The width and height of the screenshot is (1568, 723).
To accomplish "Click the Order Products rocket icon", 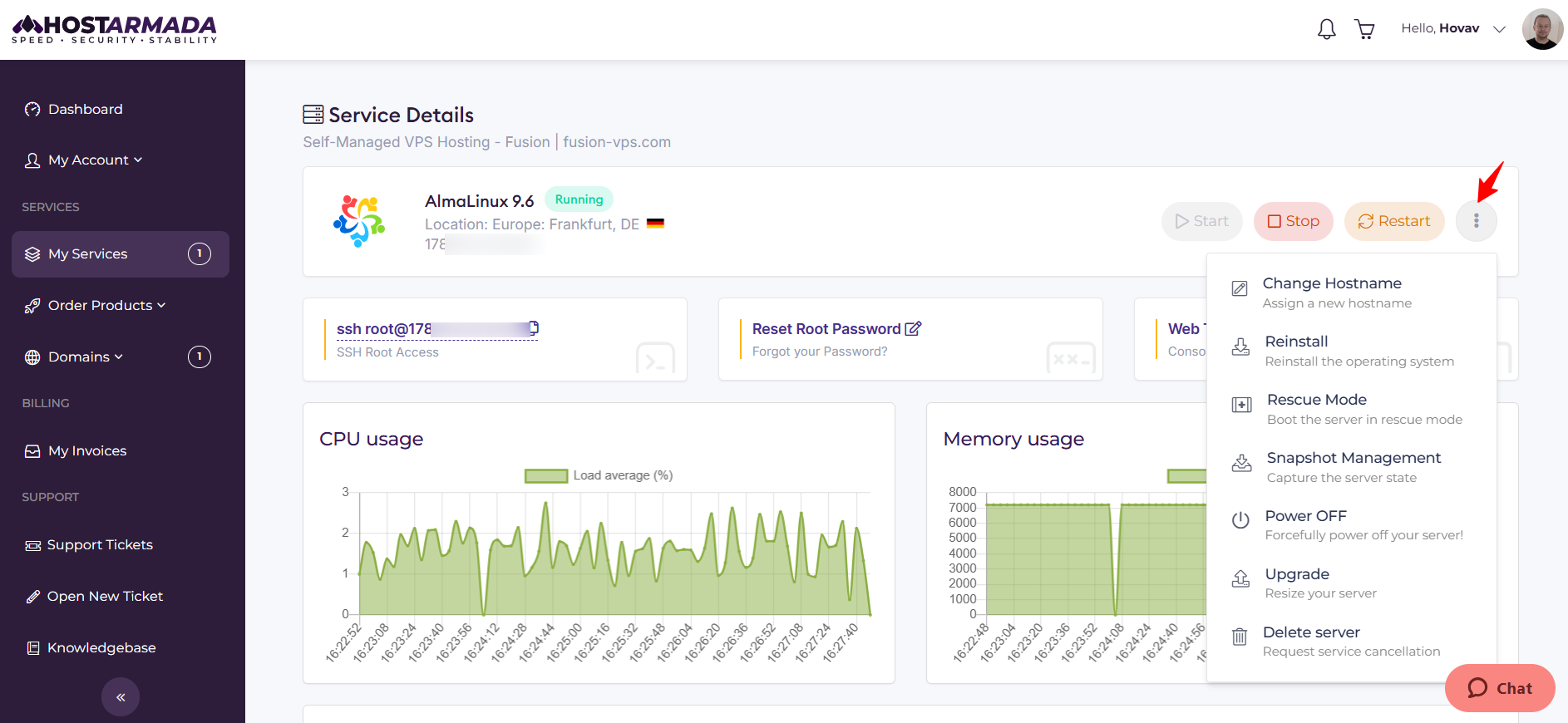I will (x=32, y=306).
